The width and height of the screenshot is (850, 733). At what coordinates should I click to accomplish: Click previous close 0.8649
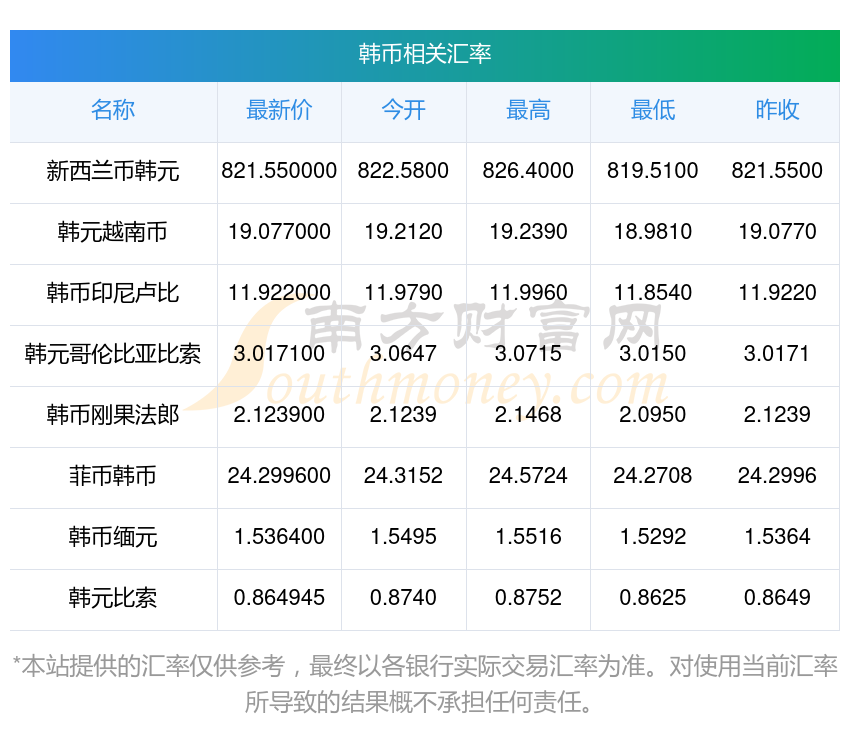777,598
